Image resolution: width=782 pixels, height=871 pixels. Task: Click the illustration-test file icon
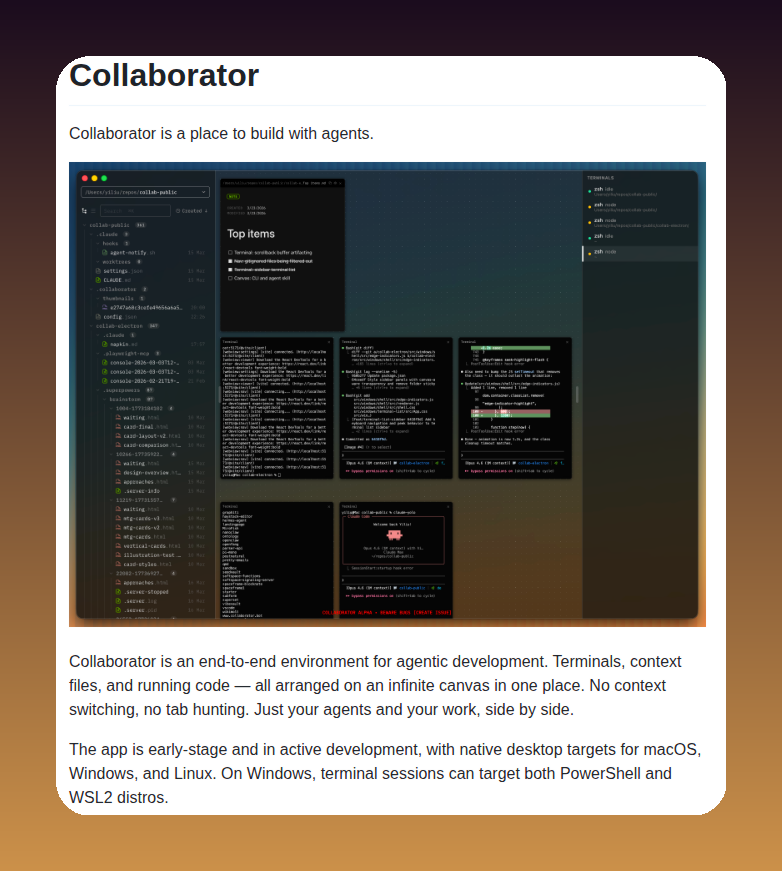(118, 555)
